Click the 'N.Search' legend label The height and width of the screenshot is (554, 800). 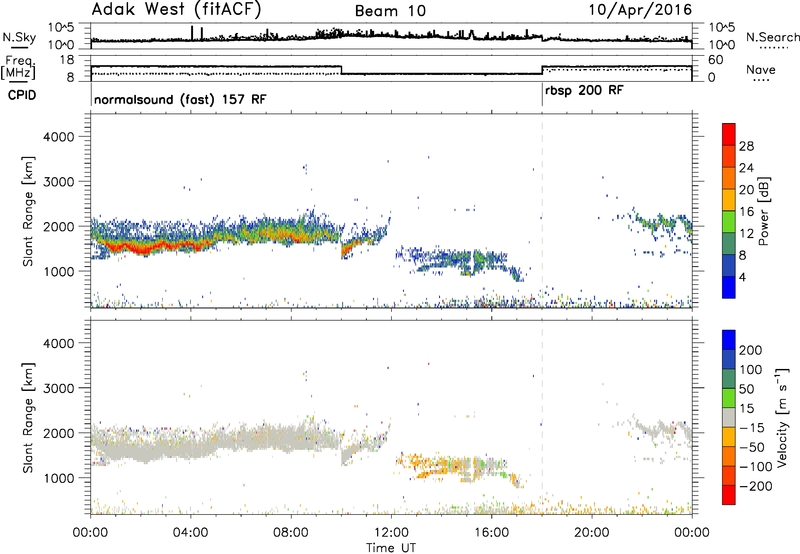tap(772, 37)
